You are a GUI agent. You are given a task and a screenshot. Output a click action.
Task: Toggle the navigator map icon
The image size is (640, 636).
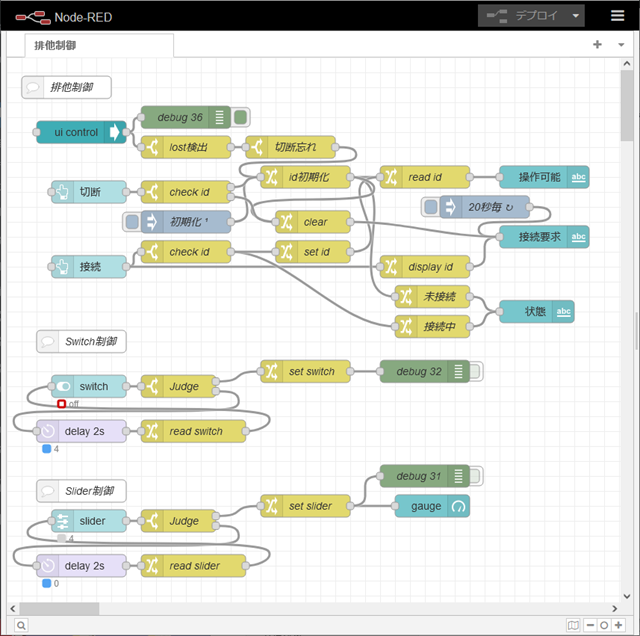coord(573,625)
